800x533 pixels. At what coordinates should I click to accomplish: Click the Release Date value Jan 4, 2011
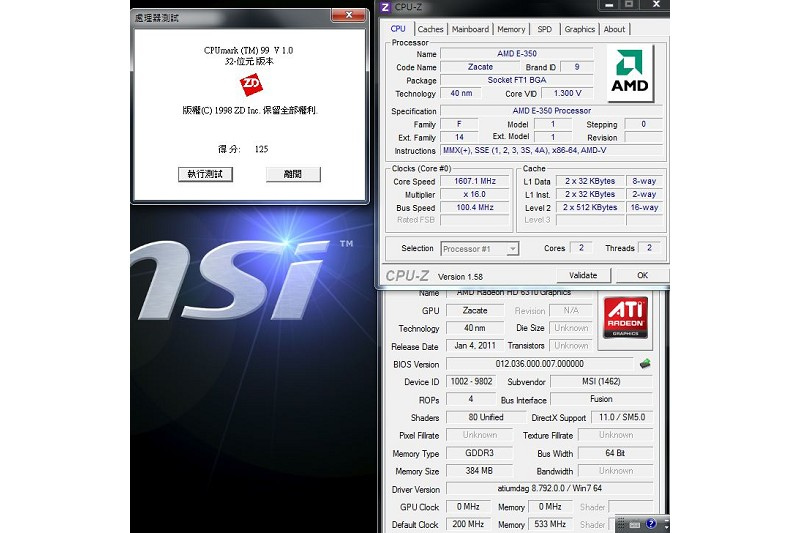475,346
